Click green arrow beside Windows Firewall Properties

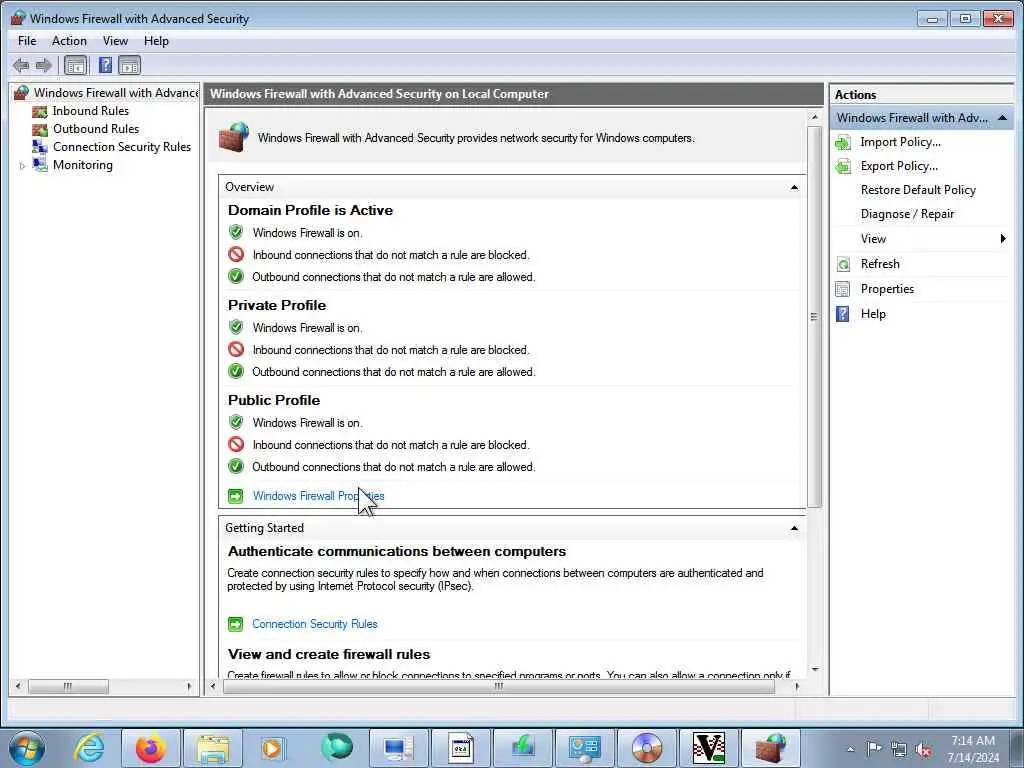[x=236, y=496]
